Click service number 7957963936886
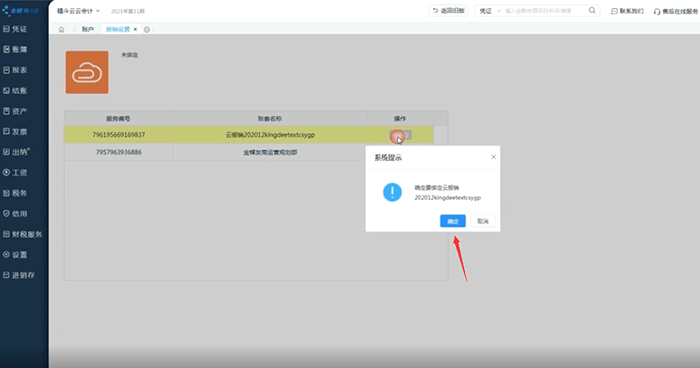 [x=118, y=152]
